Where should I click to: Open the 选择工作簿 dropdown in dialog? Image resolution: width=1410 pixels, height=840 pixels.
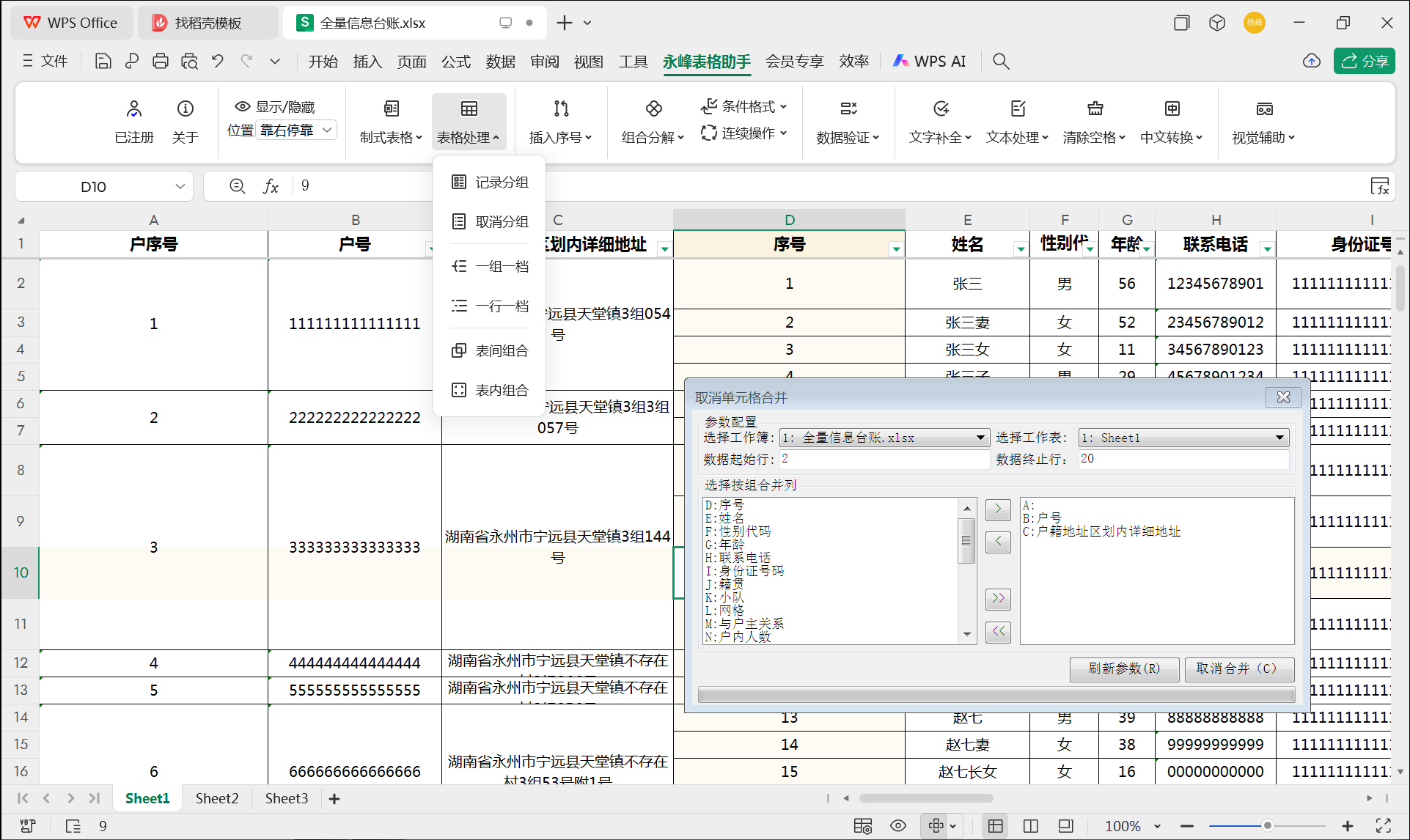point(980,437)
